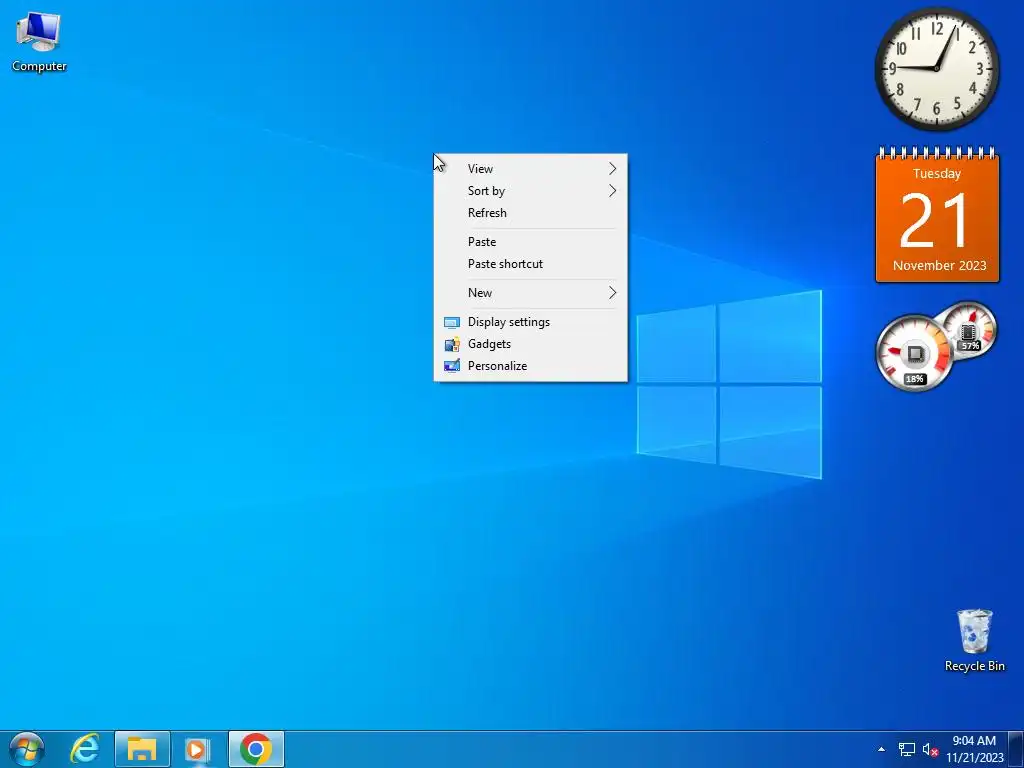The height and width of the screenshot is (768, 1024).
Task: Click the orange calendar gadget
Action: [937, 216]
